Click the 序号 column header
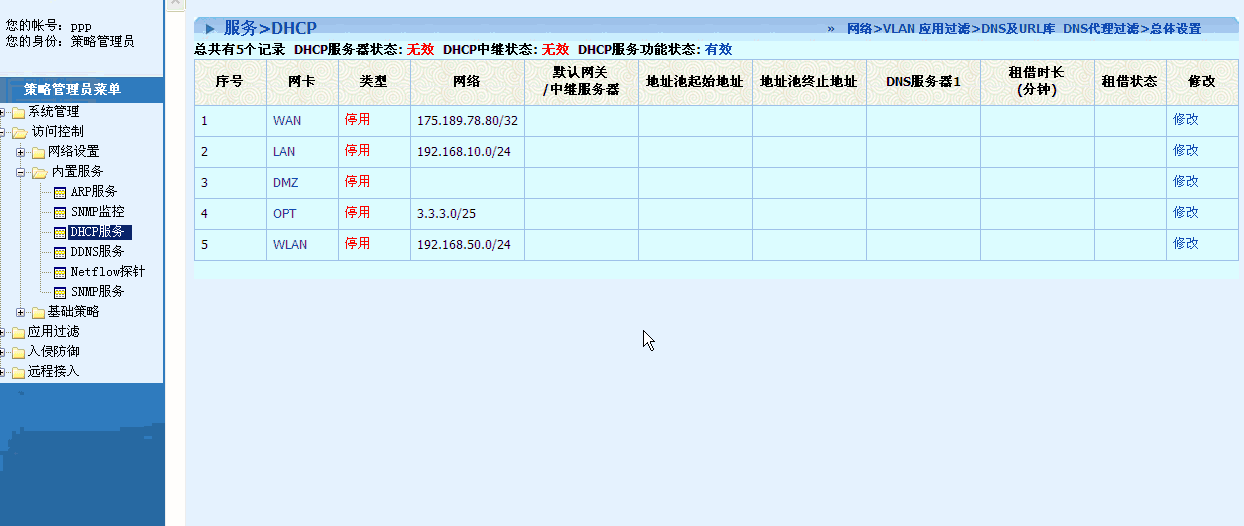1244x526 pixels. tap(230, 82)
